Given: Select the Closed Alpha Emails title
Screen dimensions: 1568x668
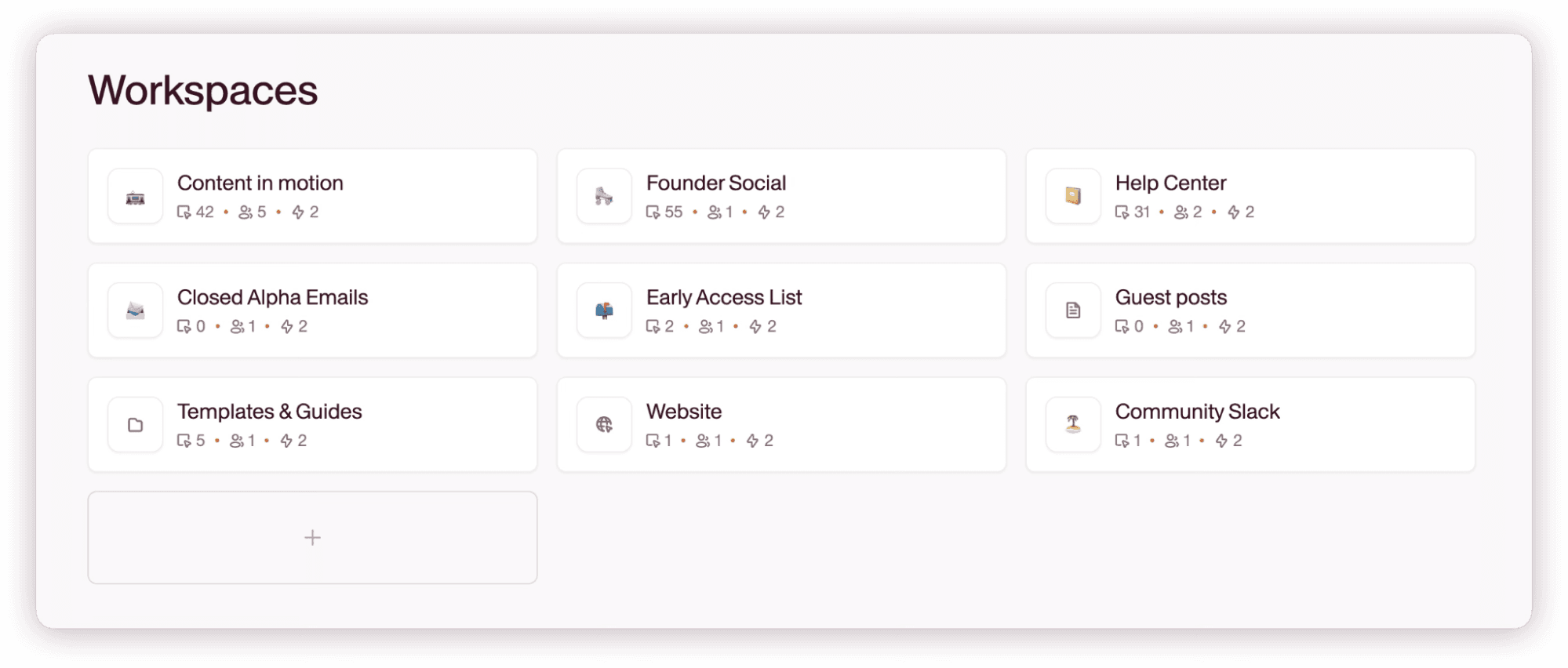Looking at the screenshot, I should click(x=272, y=298).
